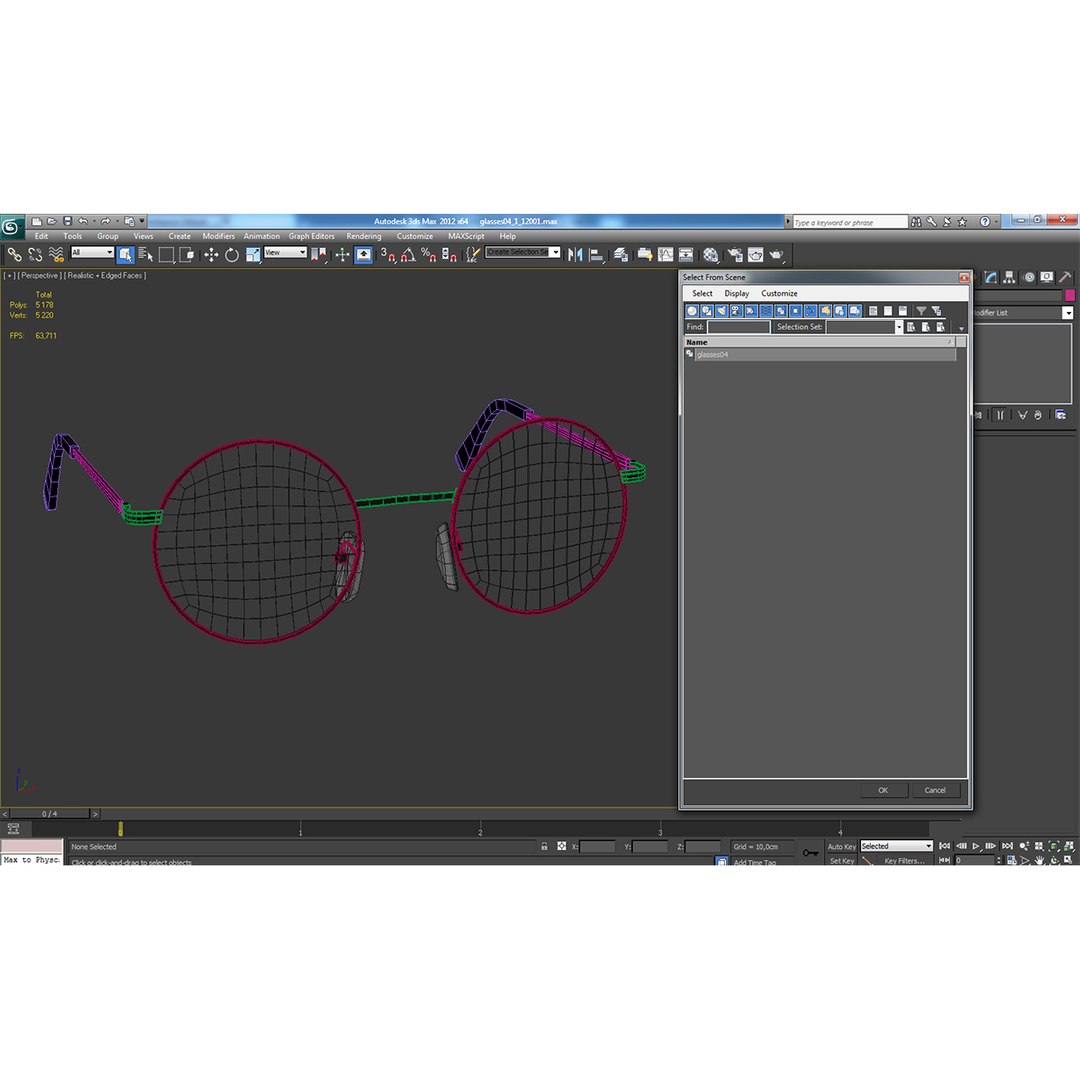Click the Realistic + Edged Faces shading label
This screenshot has width=1080, height=1080.
tap(105, 276)
